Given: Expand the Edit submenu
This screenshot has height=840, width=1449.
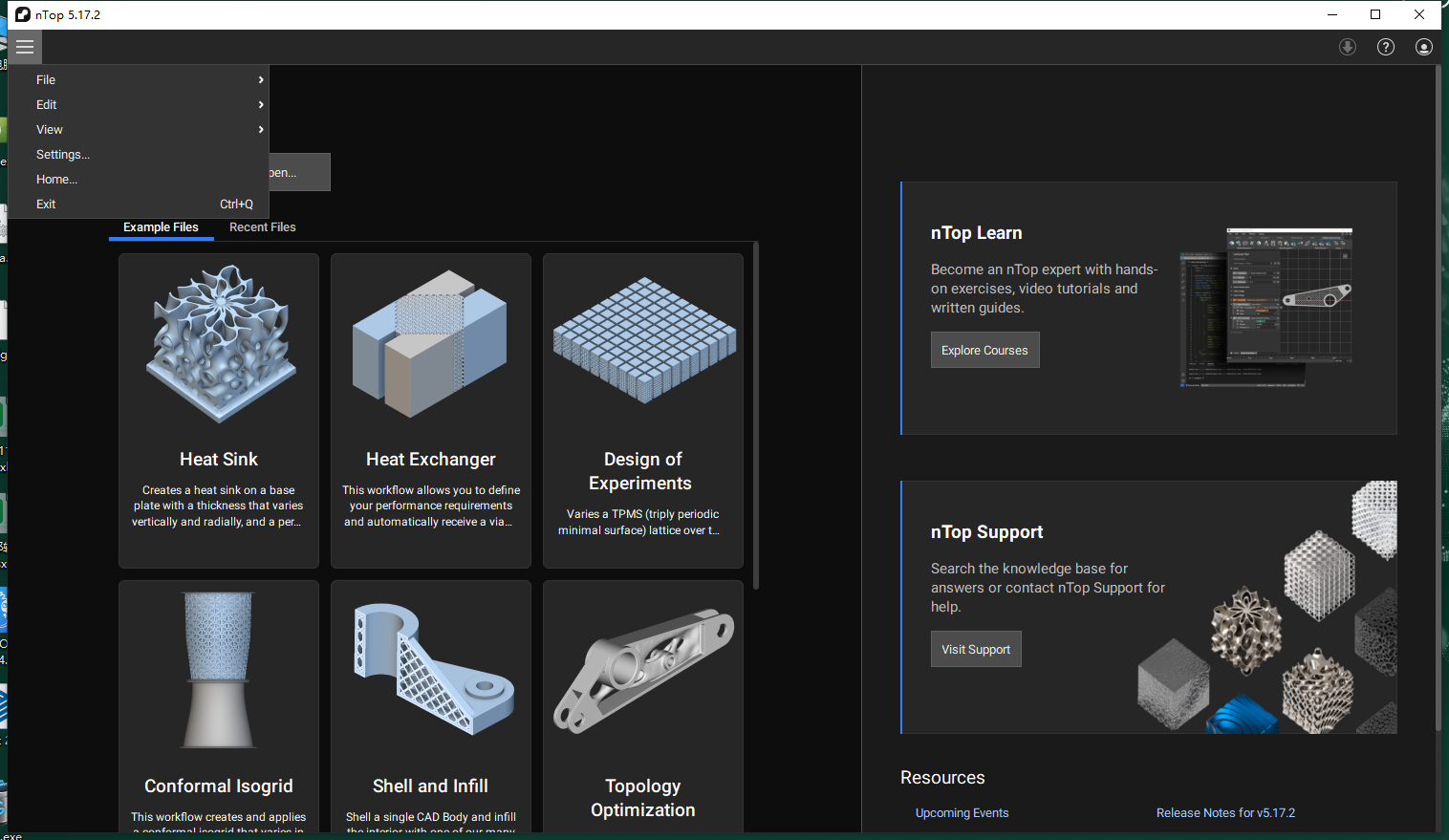Looking at the screenshot, I should 139,105.
